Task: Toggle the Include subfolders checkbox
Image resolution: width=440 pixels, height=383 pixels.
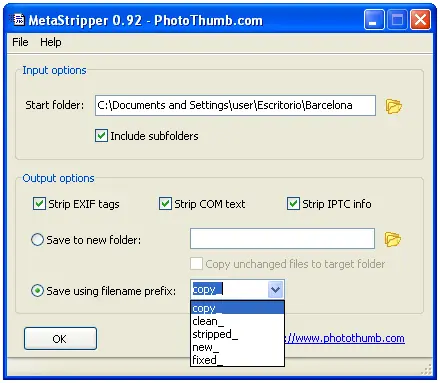Action: [101, 136]
